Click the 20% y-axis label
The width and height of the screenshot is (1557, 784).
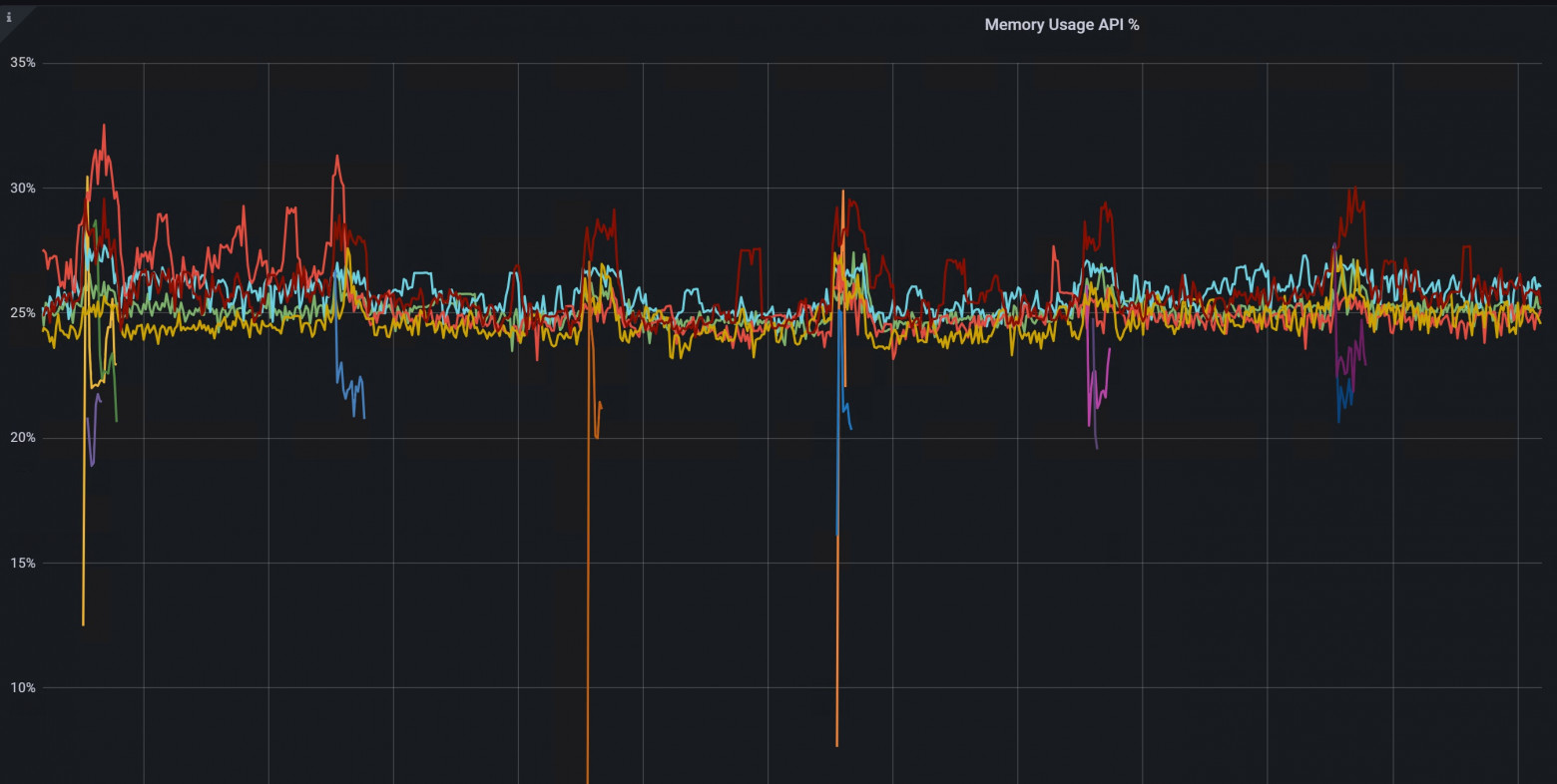tap(23, 438)
